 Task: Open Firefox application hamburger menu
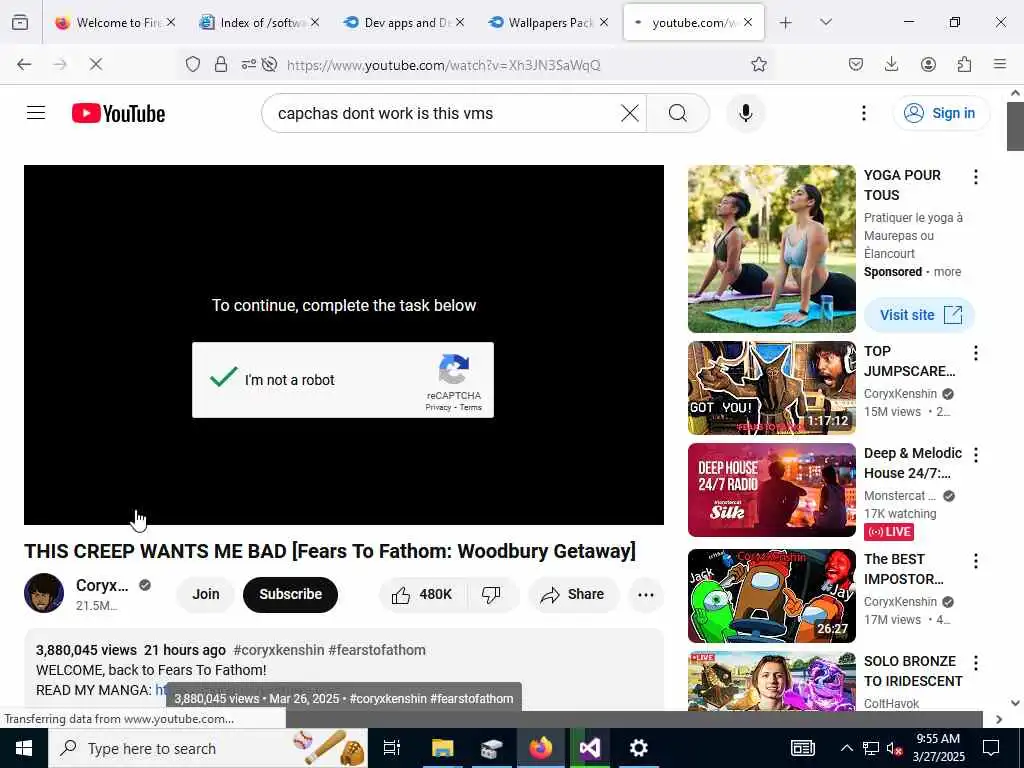(x=1000, y=64)
